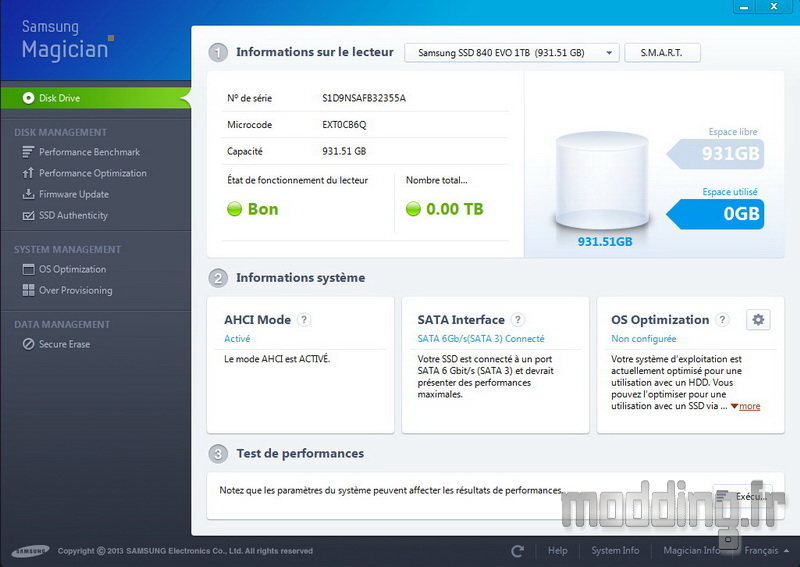Open Magician Info in the footer
This screenshot has height=567, width=800.
(691, 551)
